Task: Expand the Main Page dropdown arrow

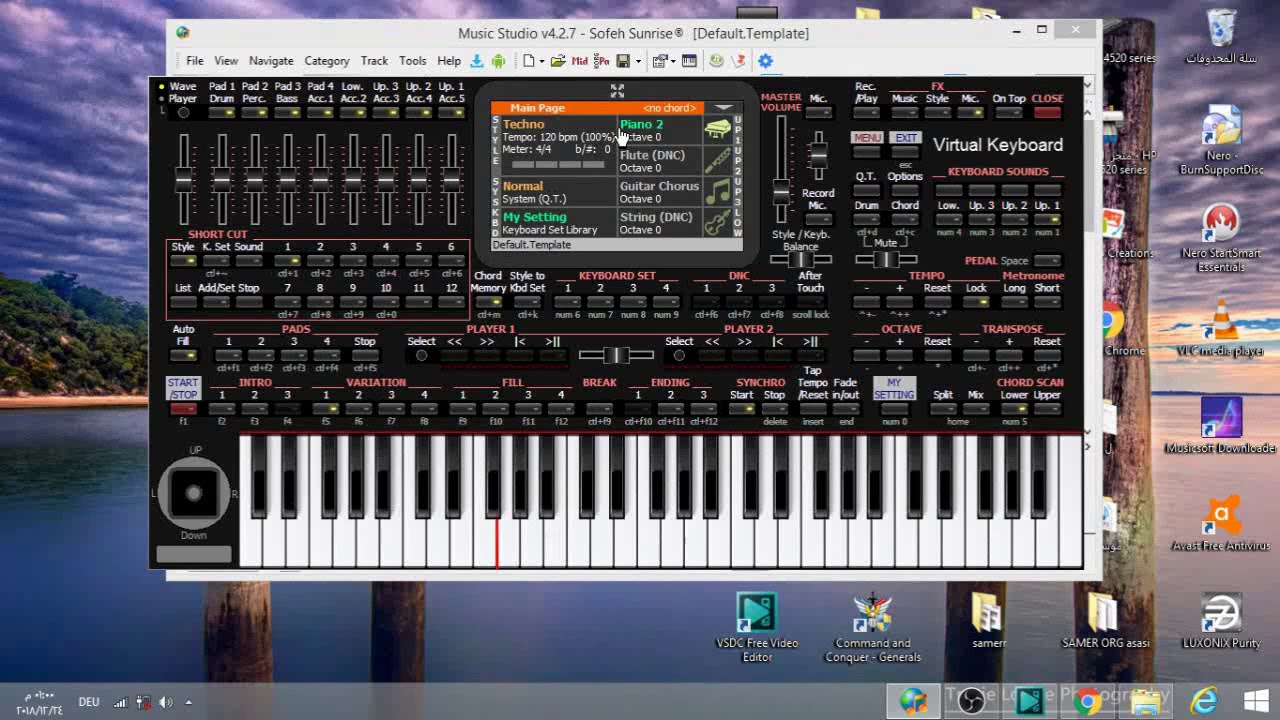Action: (723, 108)
